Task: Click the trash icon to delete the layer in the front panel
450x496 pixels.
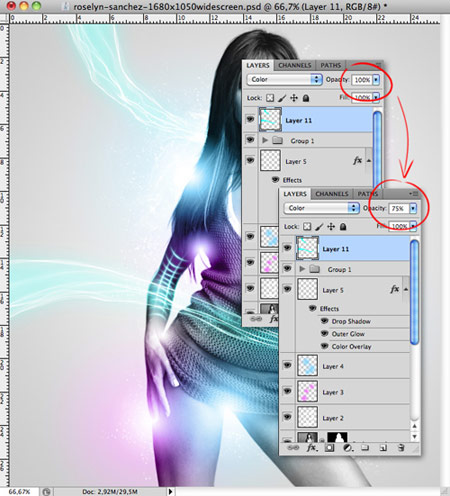Action: tap(401, 448)
